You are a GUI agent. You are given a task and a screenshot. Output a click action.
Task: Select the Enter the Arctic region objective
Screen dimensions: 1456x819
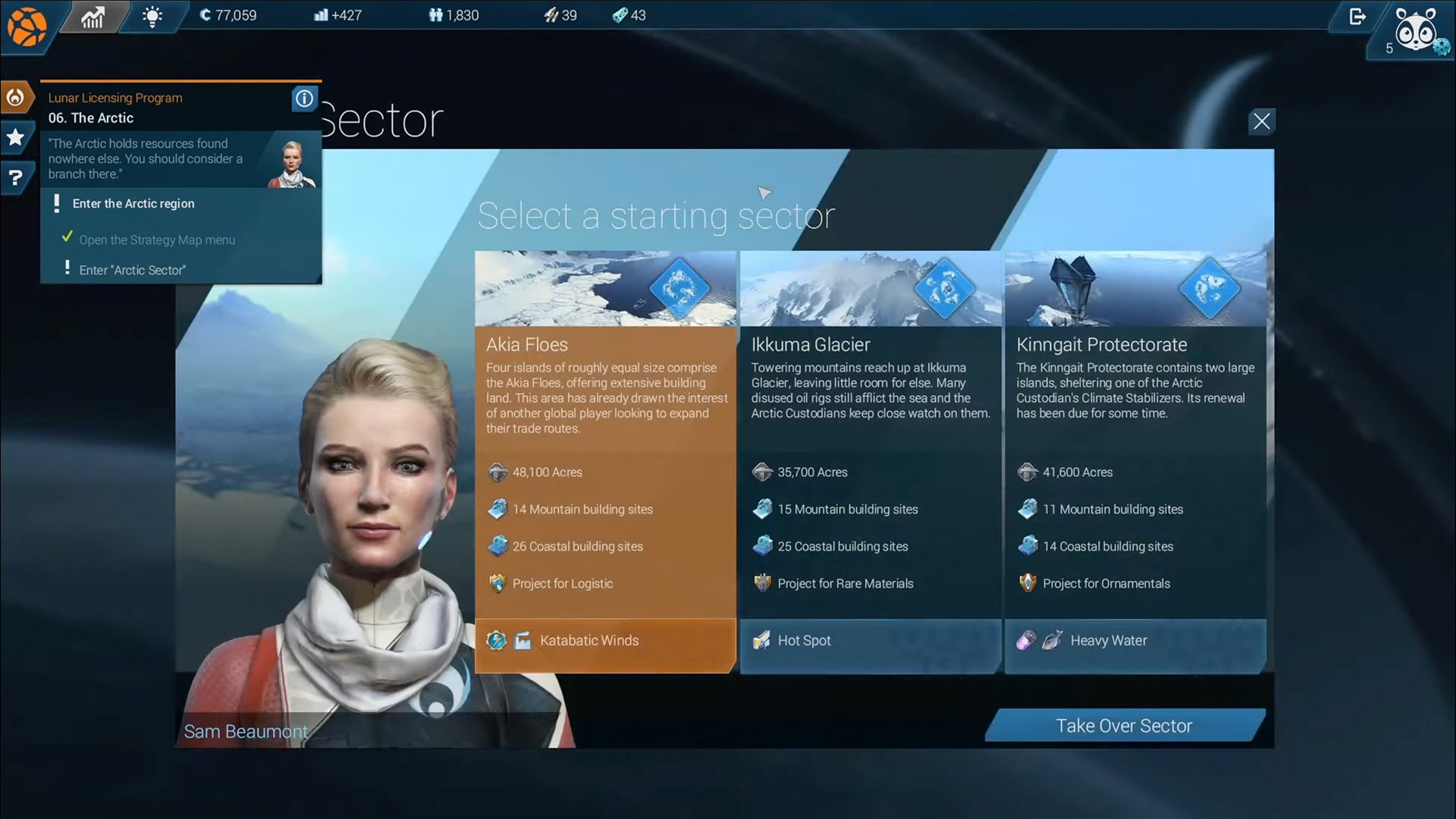(133, 203)
